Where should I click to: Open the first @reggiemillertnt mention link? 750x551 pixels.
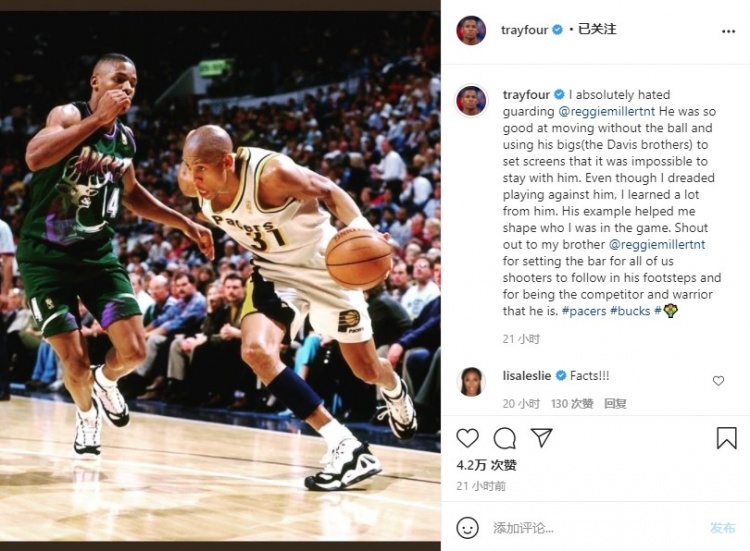coord(607,111)
